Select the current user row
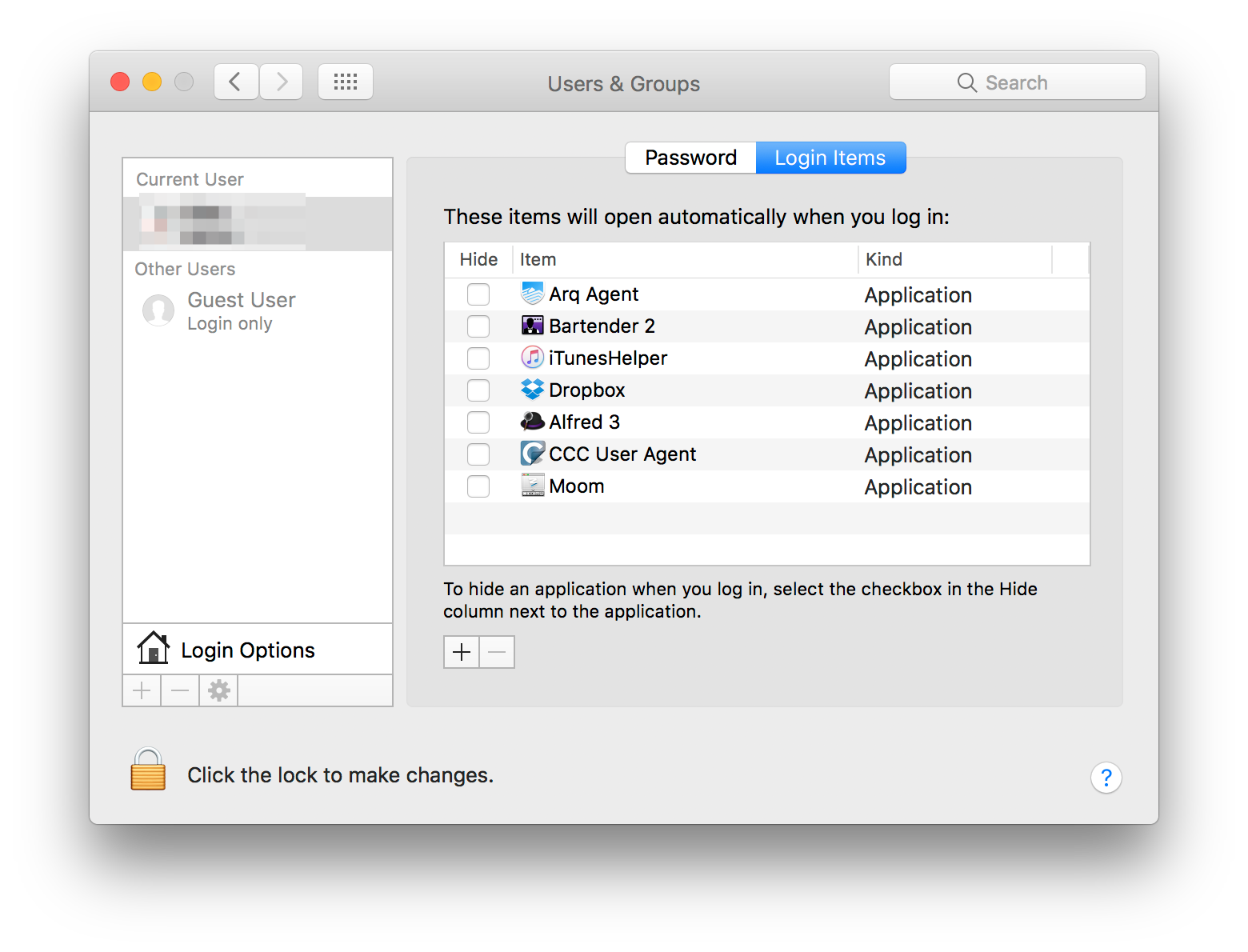 pyautogui.click(x=258, y=223)
